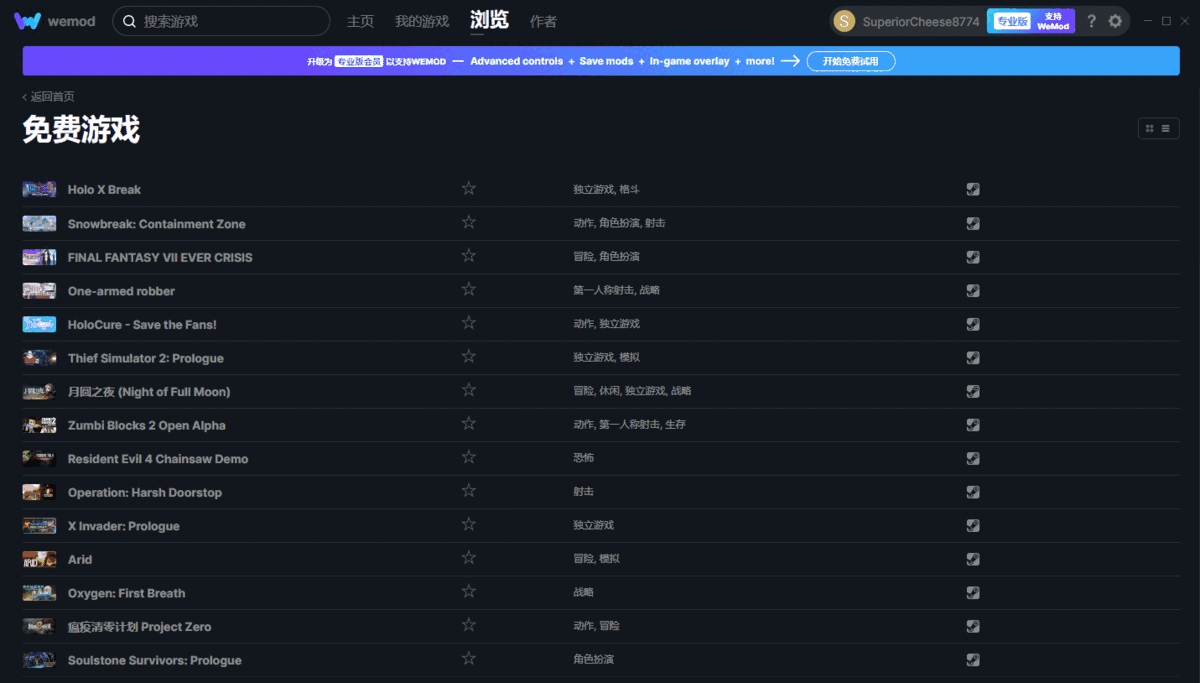This screenshot has height=683, width=1200.
Task: Click the 开始免费试用 button
Action: pyautogui.click(x=851, y=61)
